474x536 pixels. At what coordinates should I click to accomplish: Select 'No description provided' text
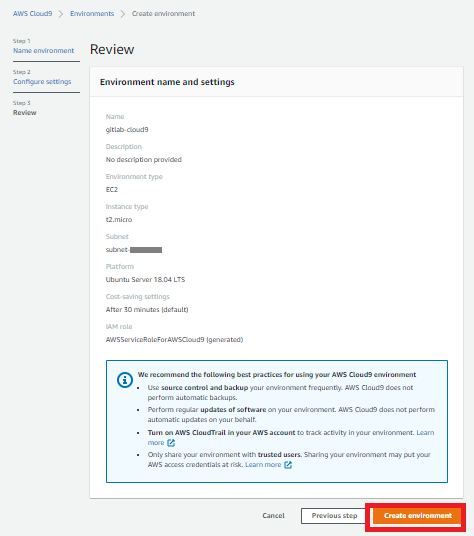144,160
